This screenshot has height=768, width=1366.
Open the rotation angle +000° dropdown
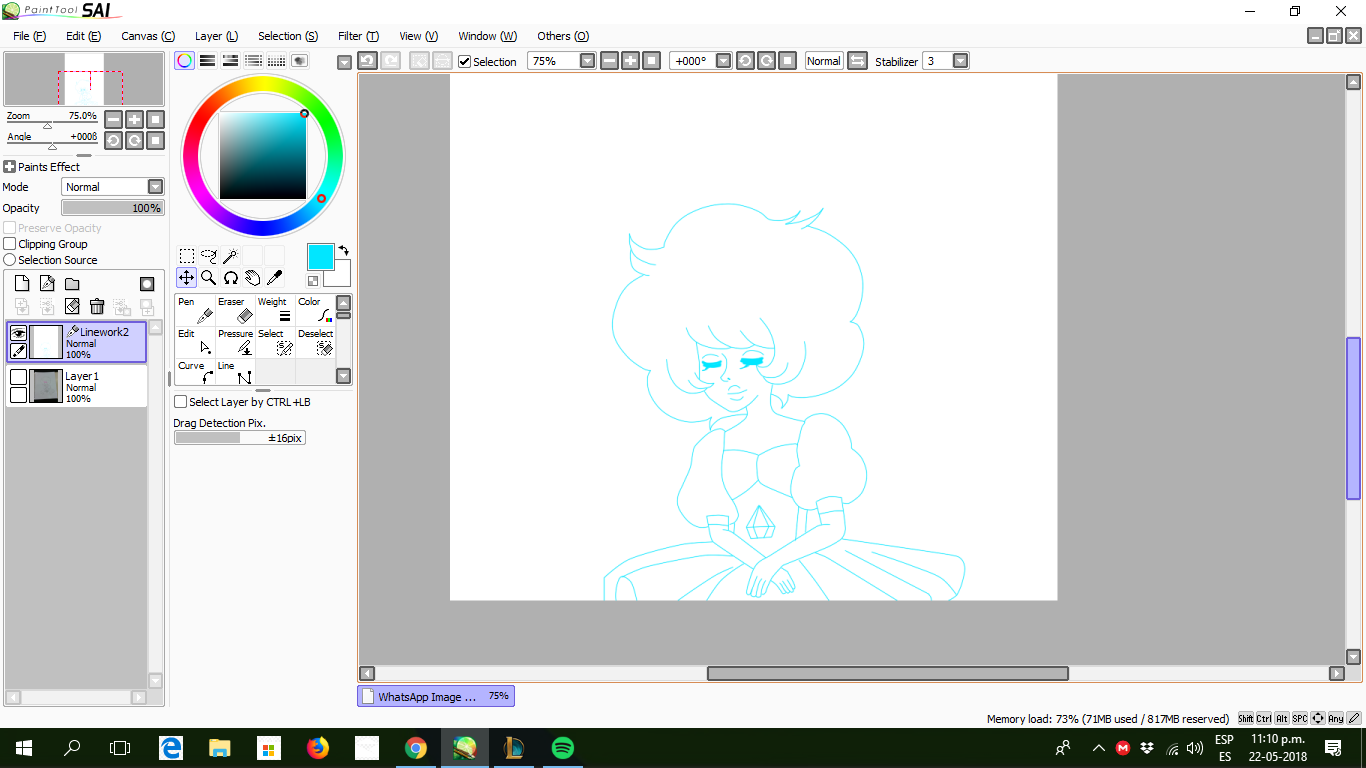(x=723, y=61)
